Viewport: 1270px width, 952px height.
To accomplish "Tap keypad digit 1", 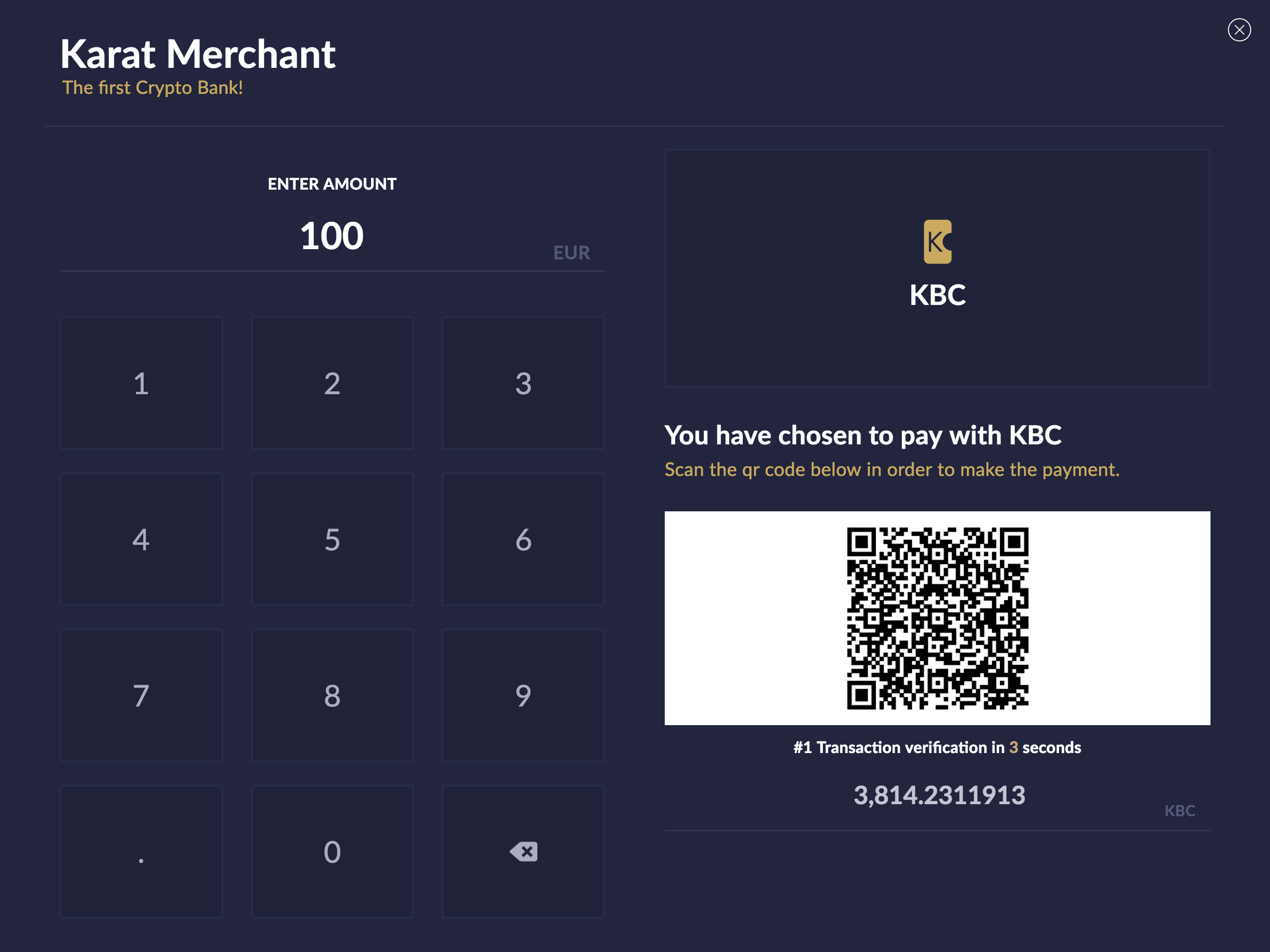I will (141, 383).
